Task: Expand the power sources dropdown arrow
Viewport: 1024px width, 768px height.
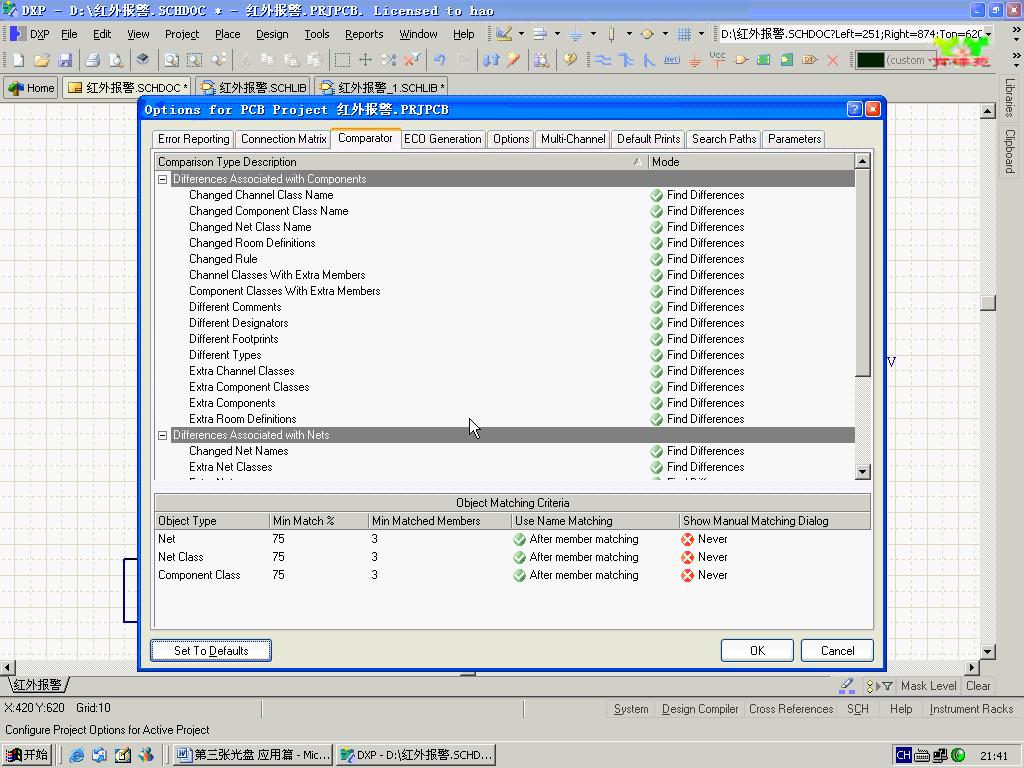Action: tap(593, 34)
